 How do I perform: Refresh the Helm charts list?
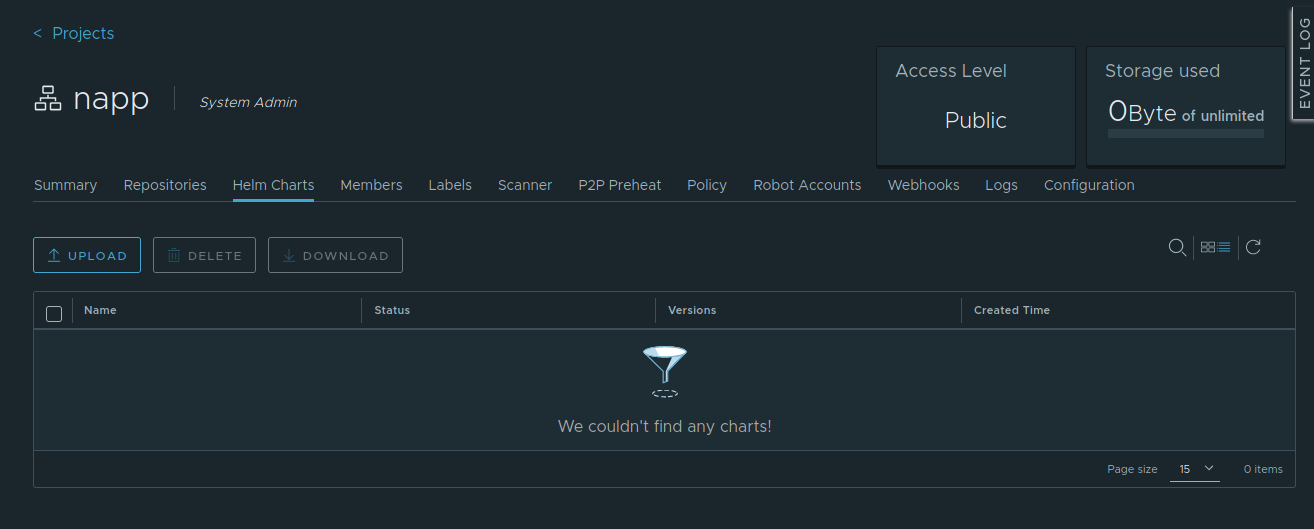(1253, 247)
